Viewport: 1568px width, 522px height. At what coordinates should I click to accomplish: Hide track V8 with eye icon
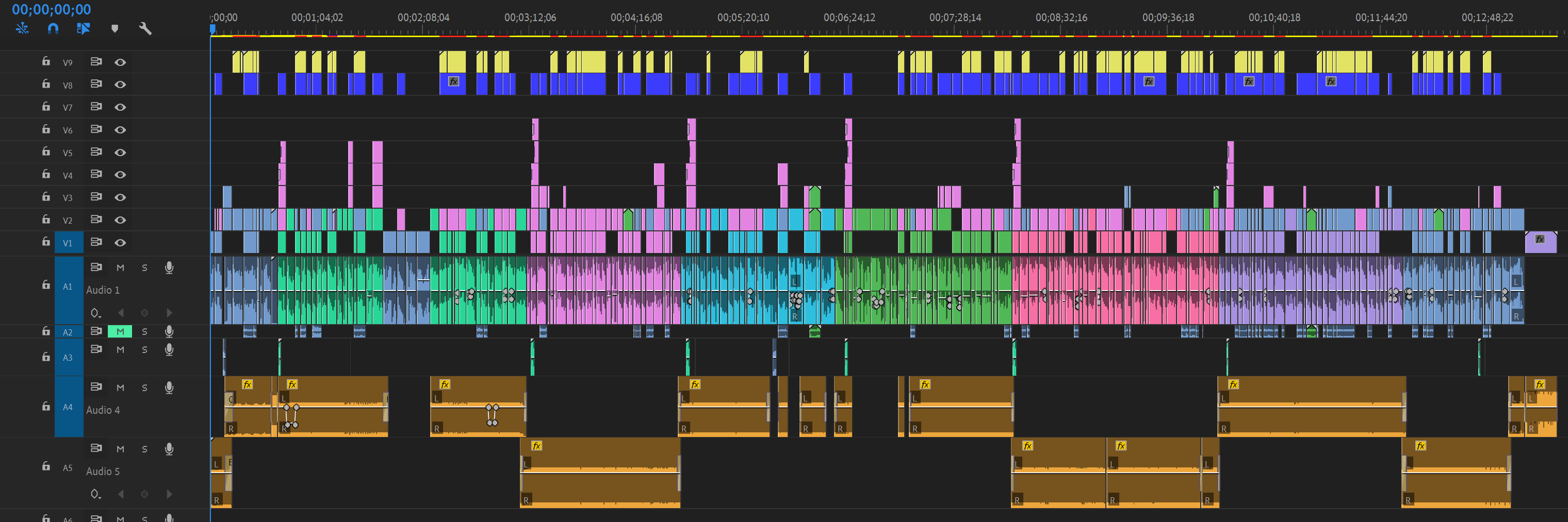(x=121, y=85)
